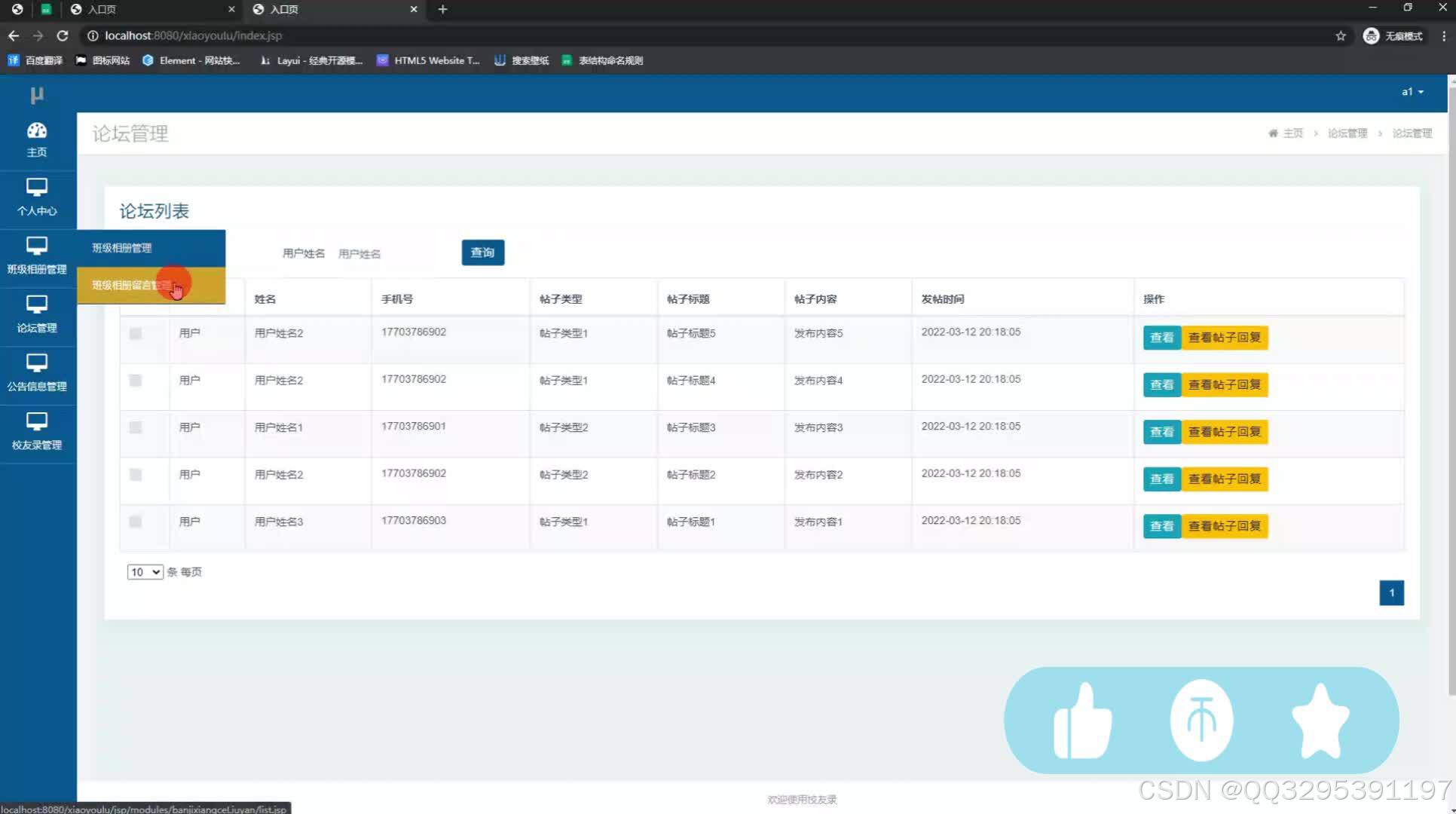1456x814 pixels.
Task: Click 查看 for 帖子标题1 row
Action: [1162, 526]
